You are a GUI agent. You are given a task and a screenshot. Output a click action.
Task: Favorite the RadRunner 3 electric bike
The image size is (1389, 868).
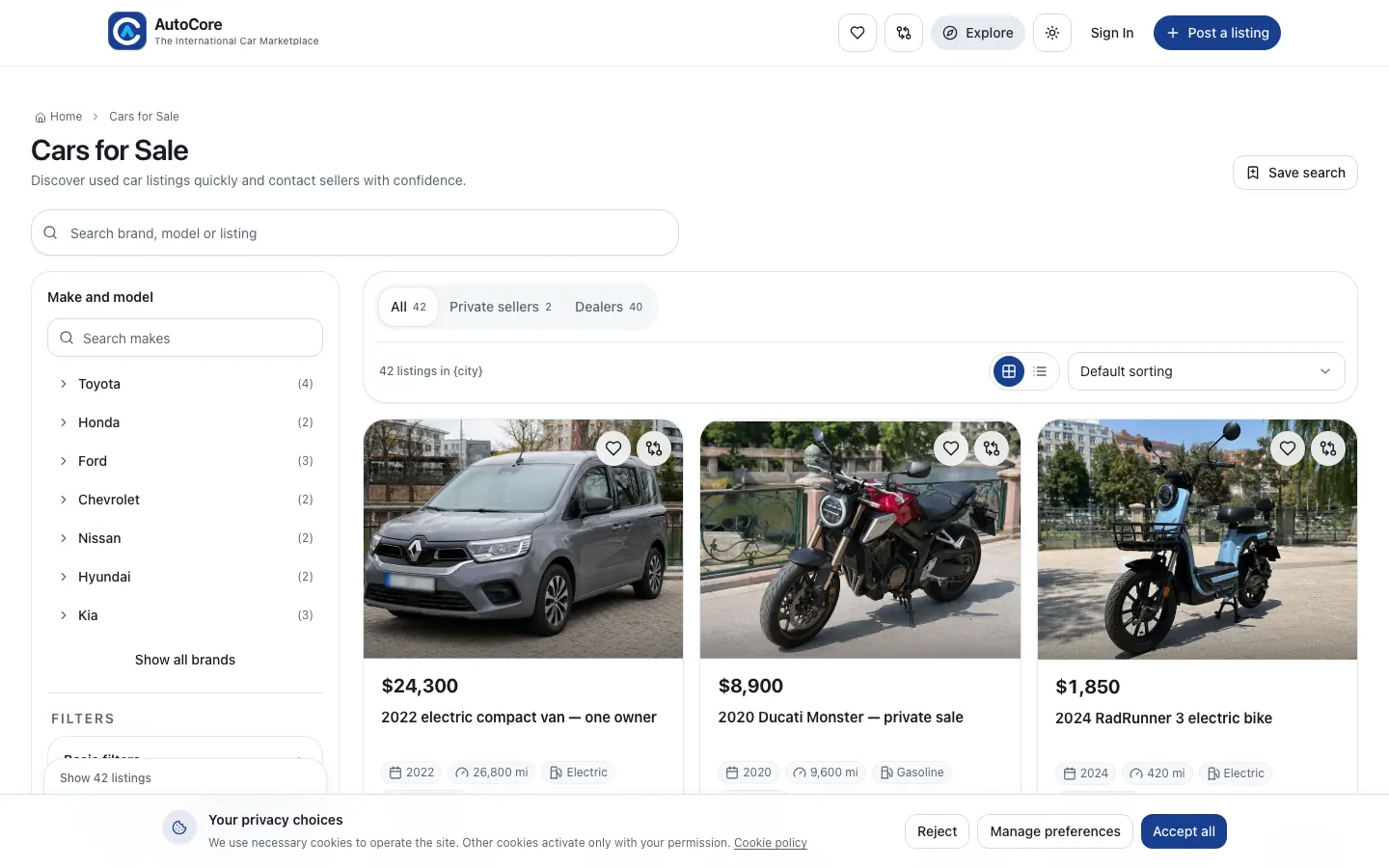tap(1288, 448)
